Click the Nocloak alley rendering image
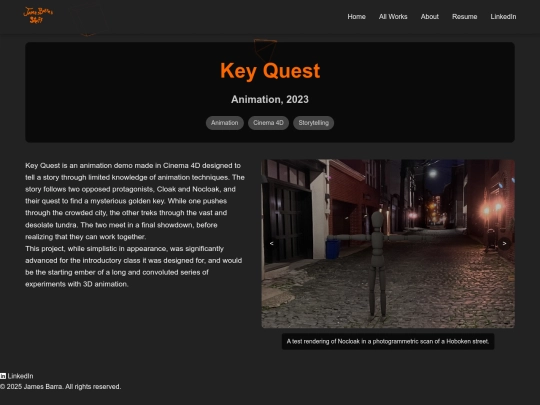The height and width of the screenshot is (405, 540). pos(388,243)
